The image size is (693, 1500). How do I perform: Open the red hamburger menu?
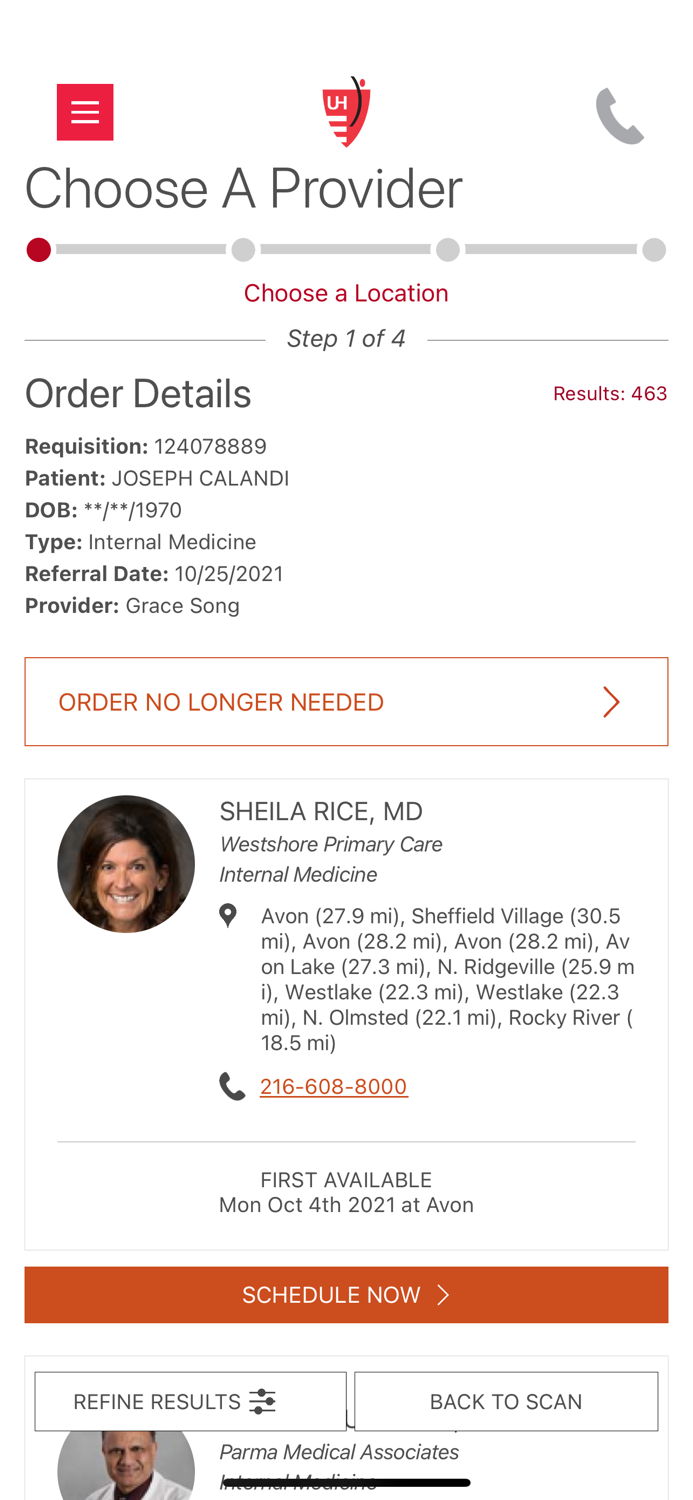(x=85, y=112)
